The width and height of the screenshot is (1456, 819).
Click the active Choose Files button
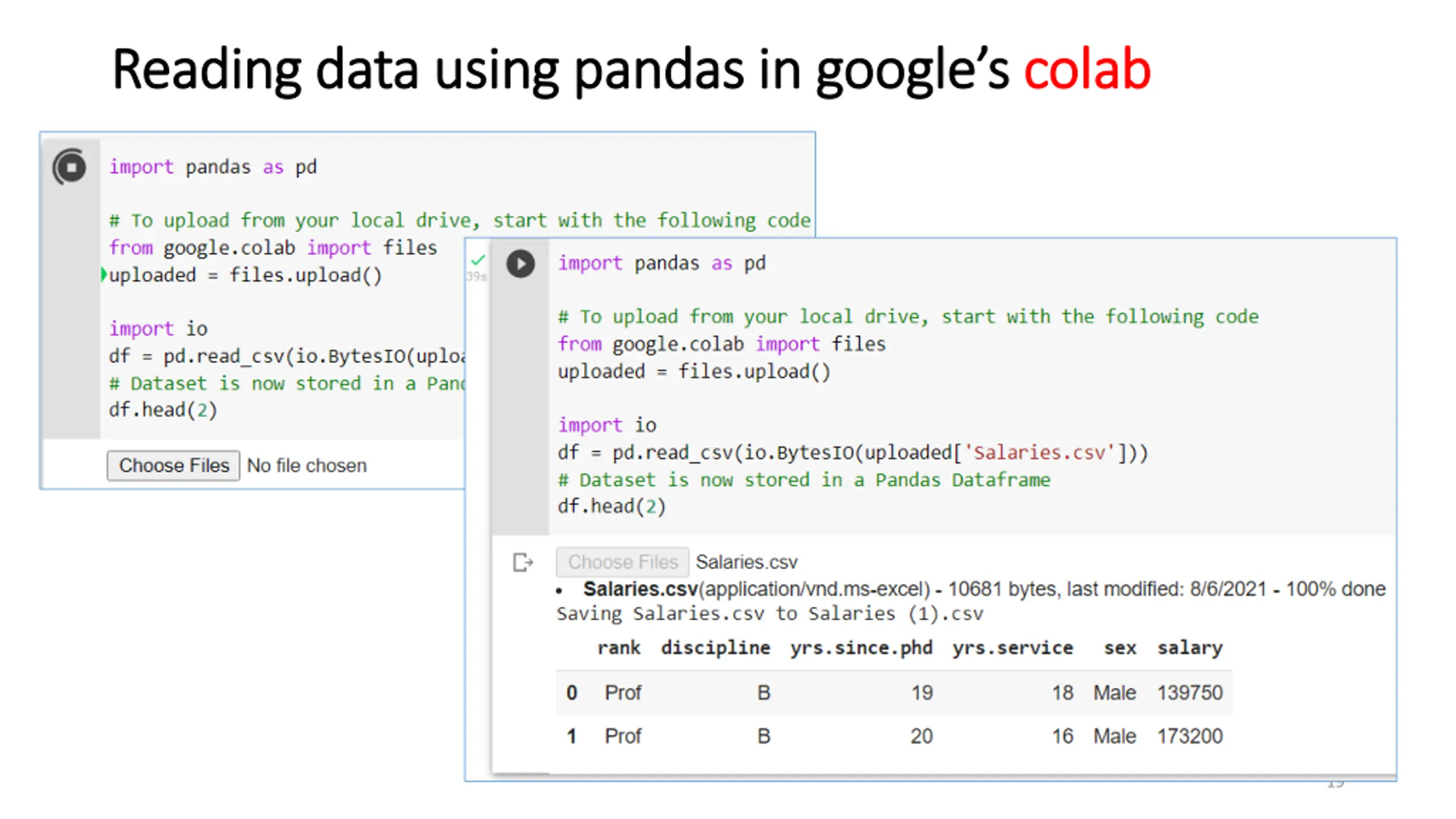[x=173, y=465]
